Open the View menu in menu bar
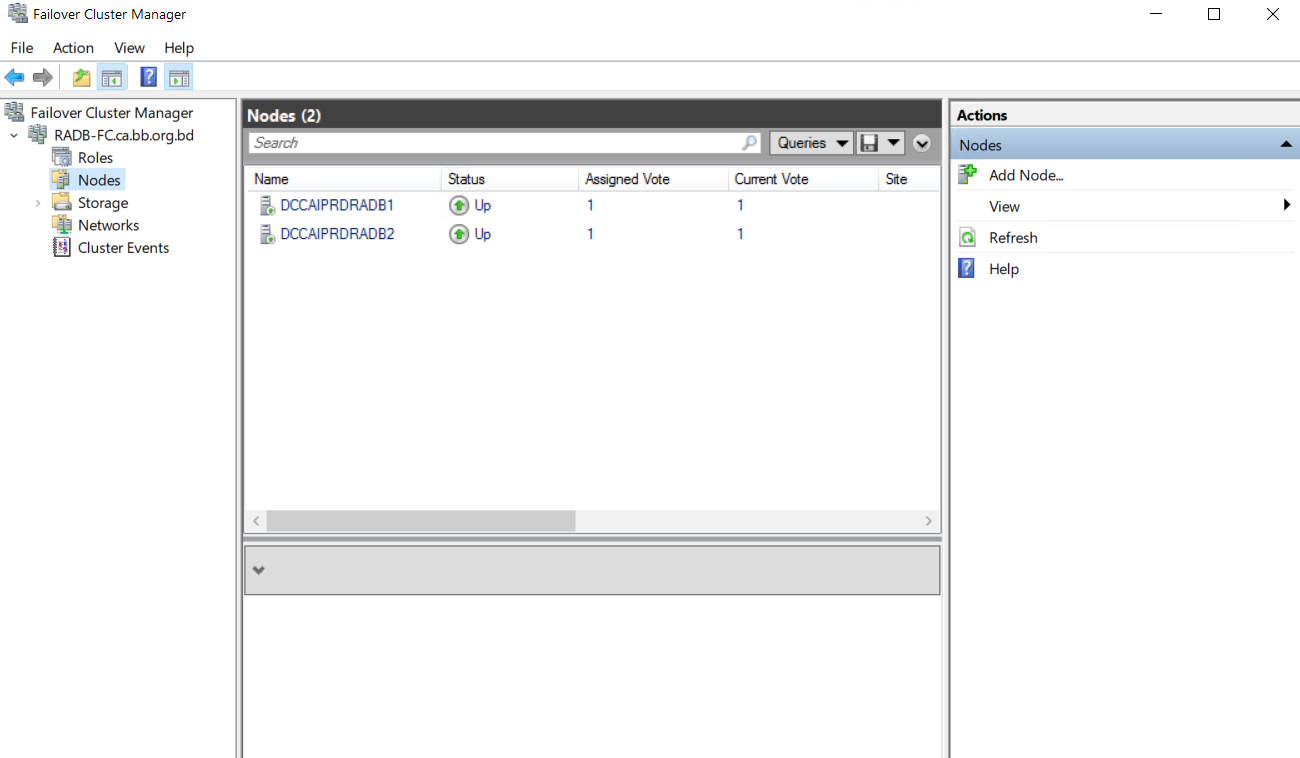The height and width of the screenshot is (758, 1300). click(x=129, y=48)
